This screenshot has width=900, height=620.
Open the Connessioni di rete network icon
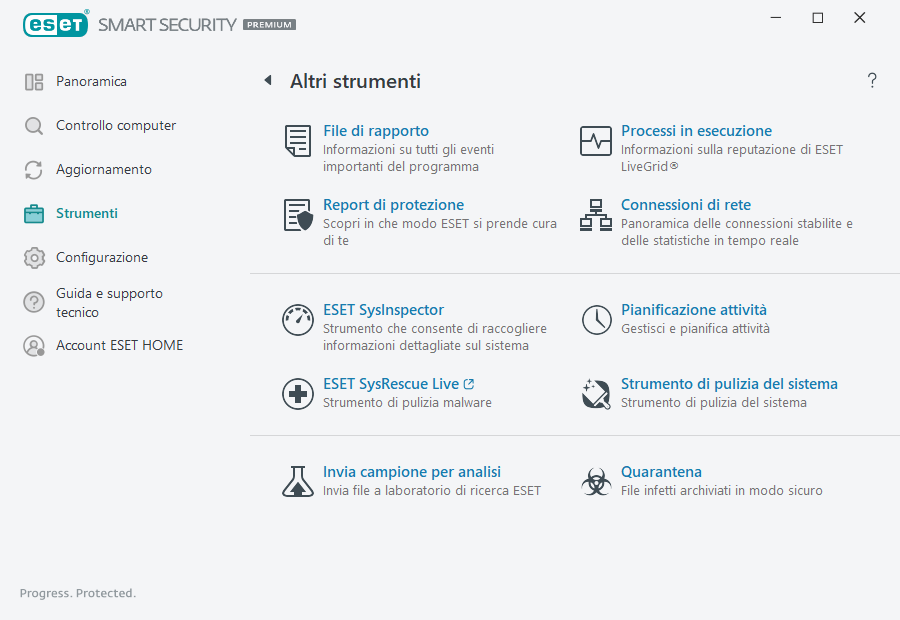tap(596, 215)
